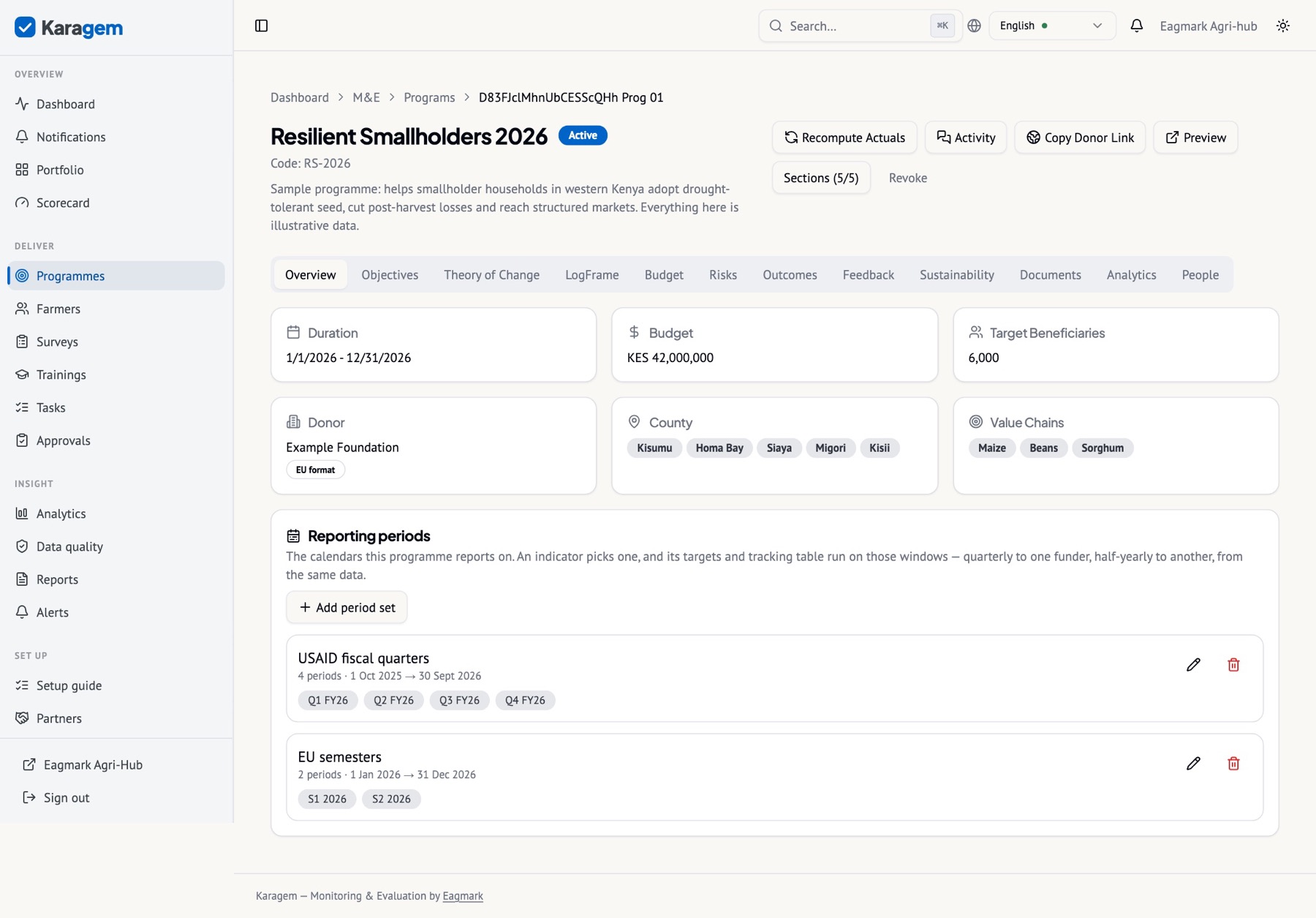Open the Budget tab
The height and width of the screenshot is (918, 1316).
point(664,275)
